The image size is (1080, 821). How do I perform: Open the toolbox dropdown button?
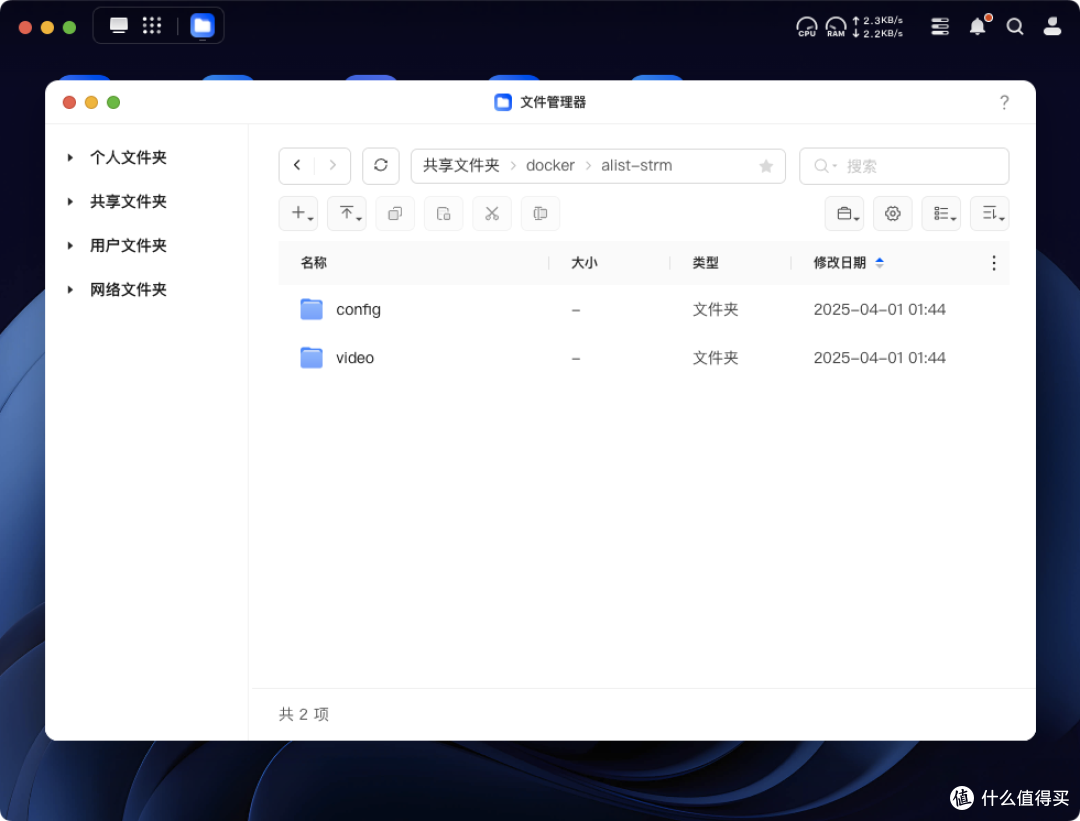coord(844,214)
